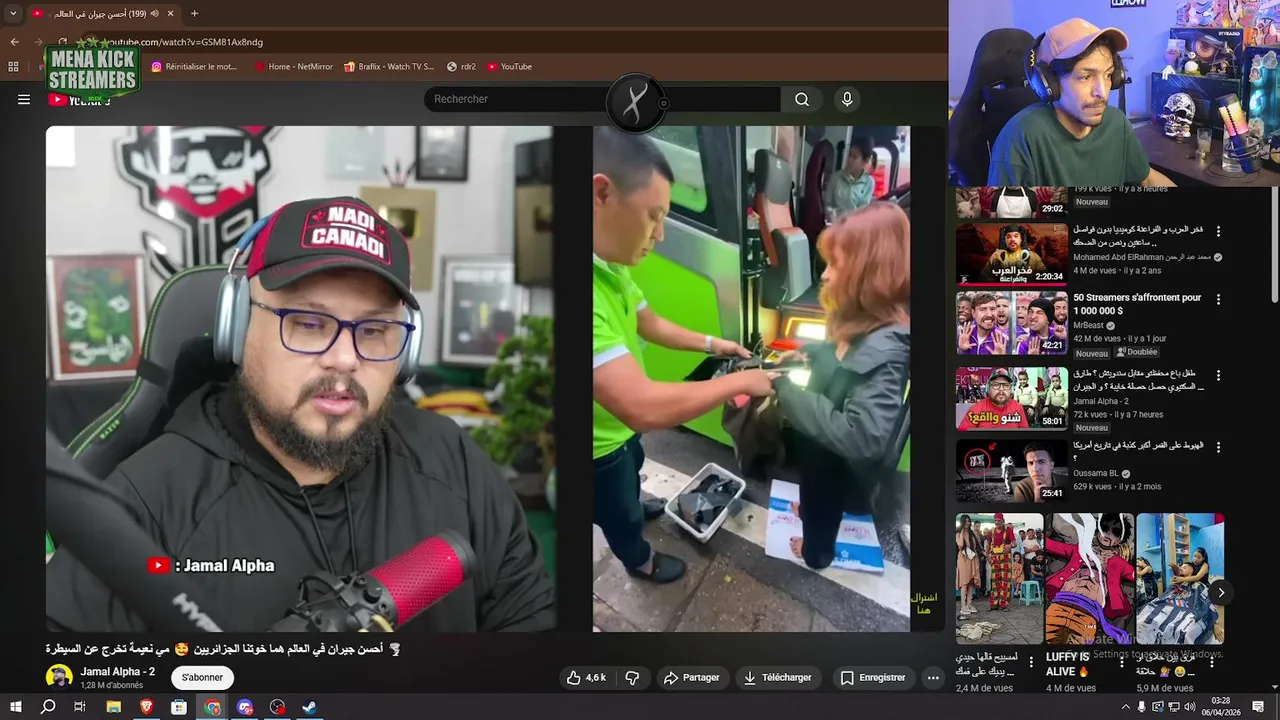Open more actions three-dot menu below video
Image resolution: width=1280 pixels, height=720 pixels.
coord(933,677)
